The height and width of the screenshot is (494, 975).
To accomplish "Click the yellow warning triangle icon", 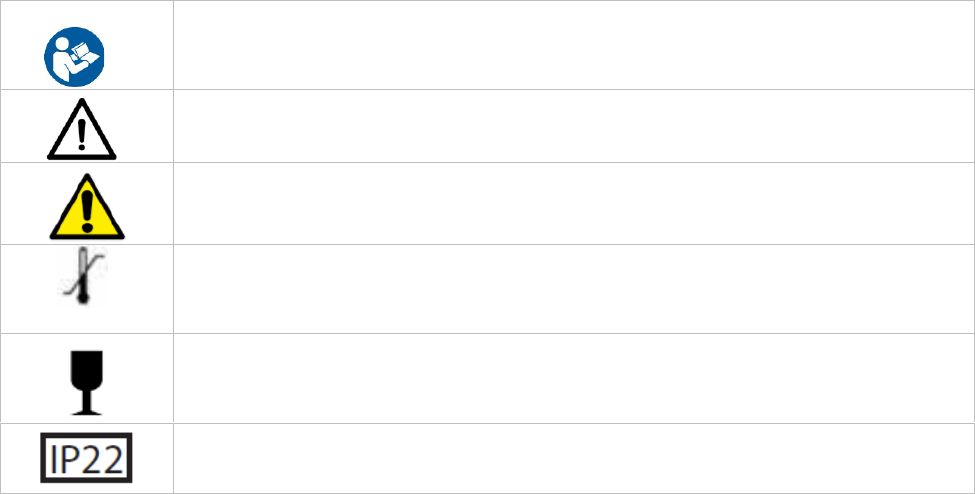I will [x=87, y=207].
